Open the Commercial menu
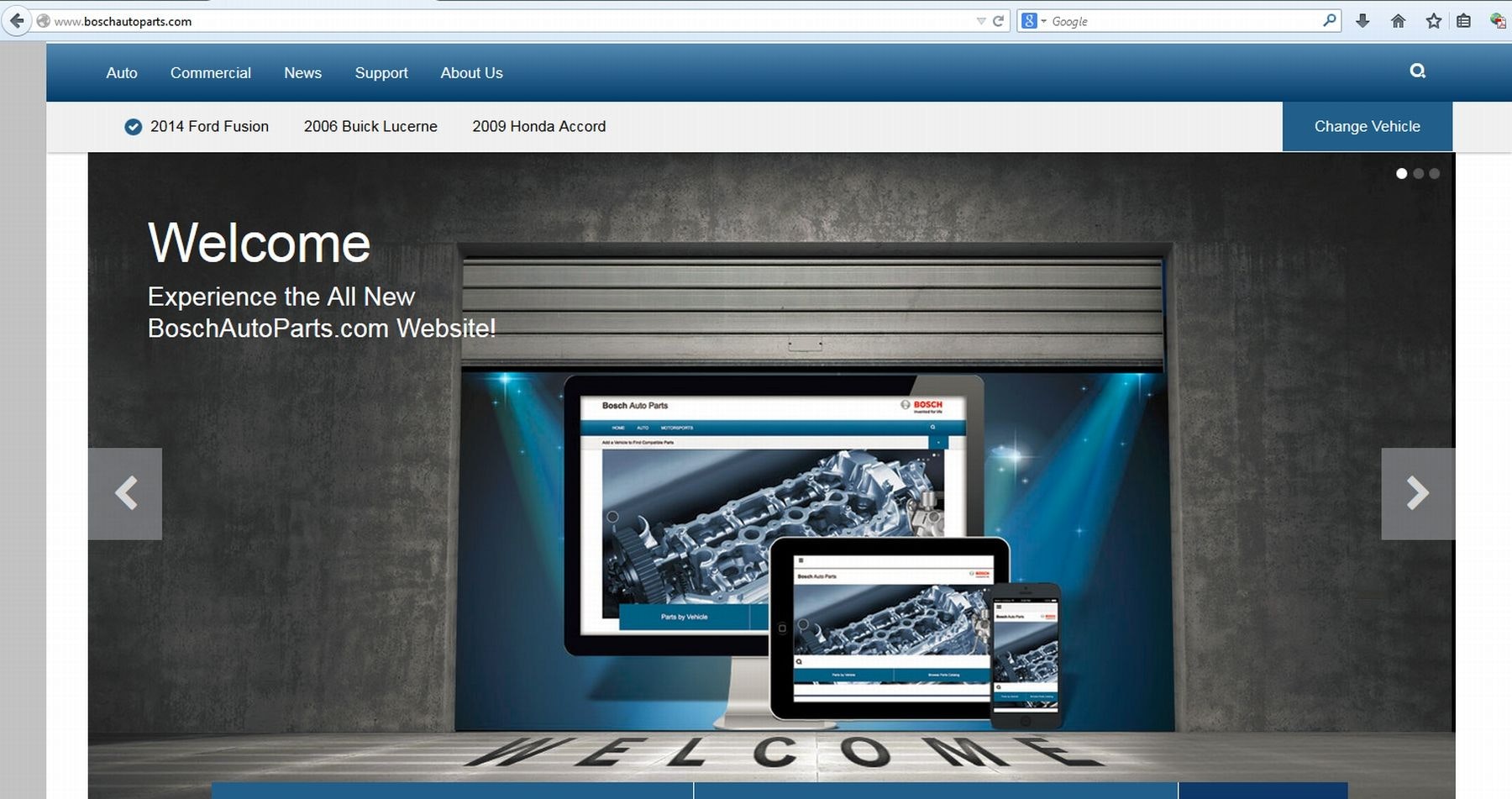1512x799 pixels. [x=210, y=73]
